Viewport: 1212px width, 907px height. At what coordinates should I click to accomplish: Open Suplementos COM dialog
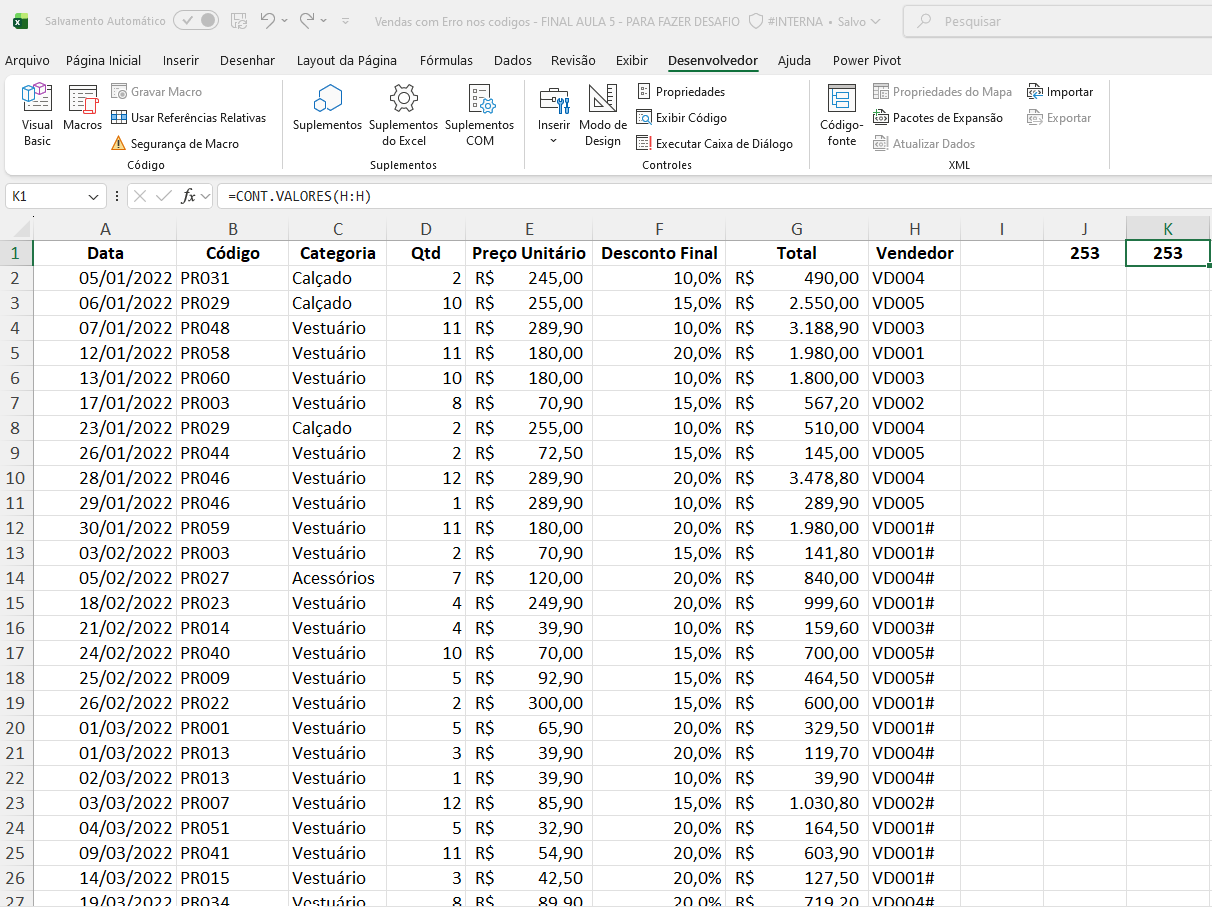[x=480, y=115]
